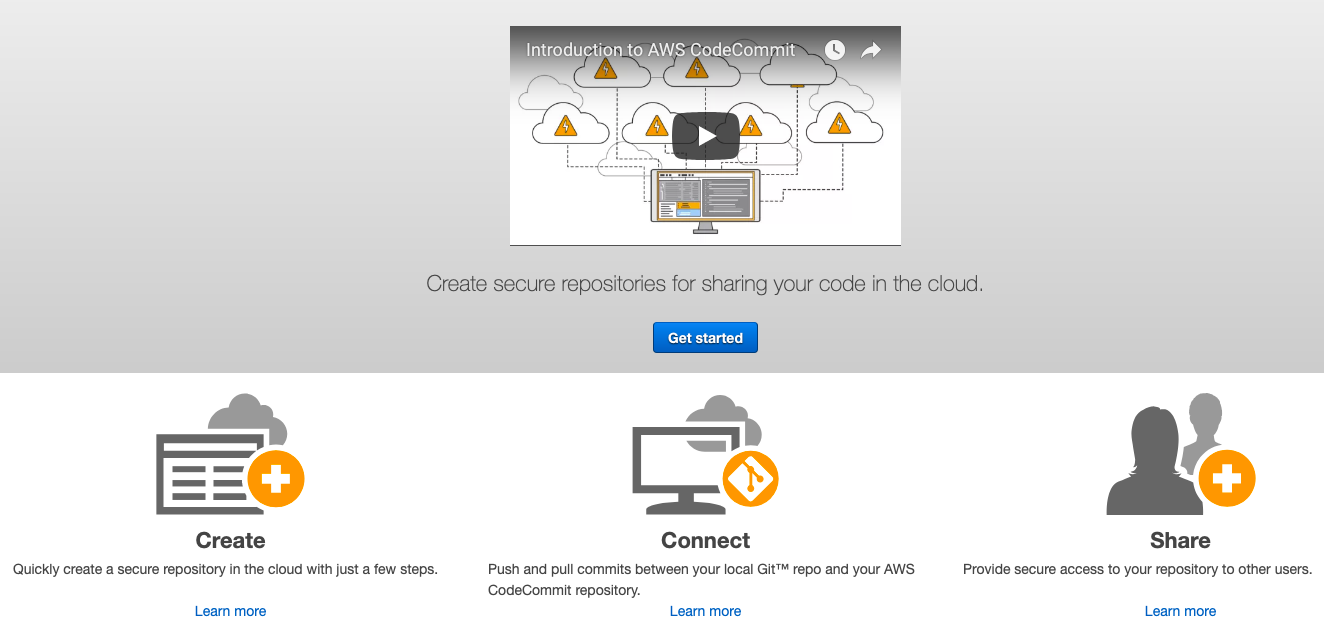
Task: Click the Connect heading
Action: 705,541
